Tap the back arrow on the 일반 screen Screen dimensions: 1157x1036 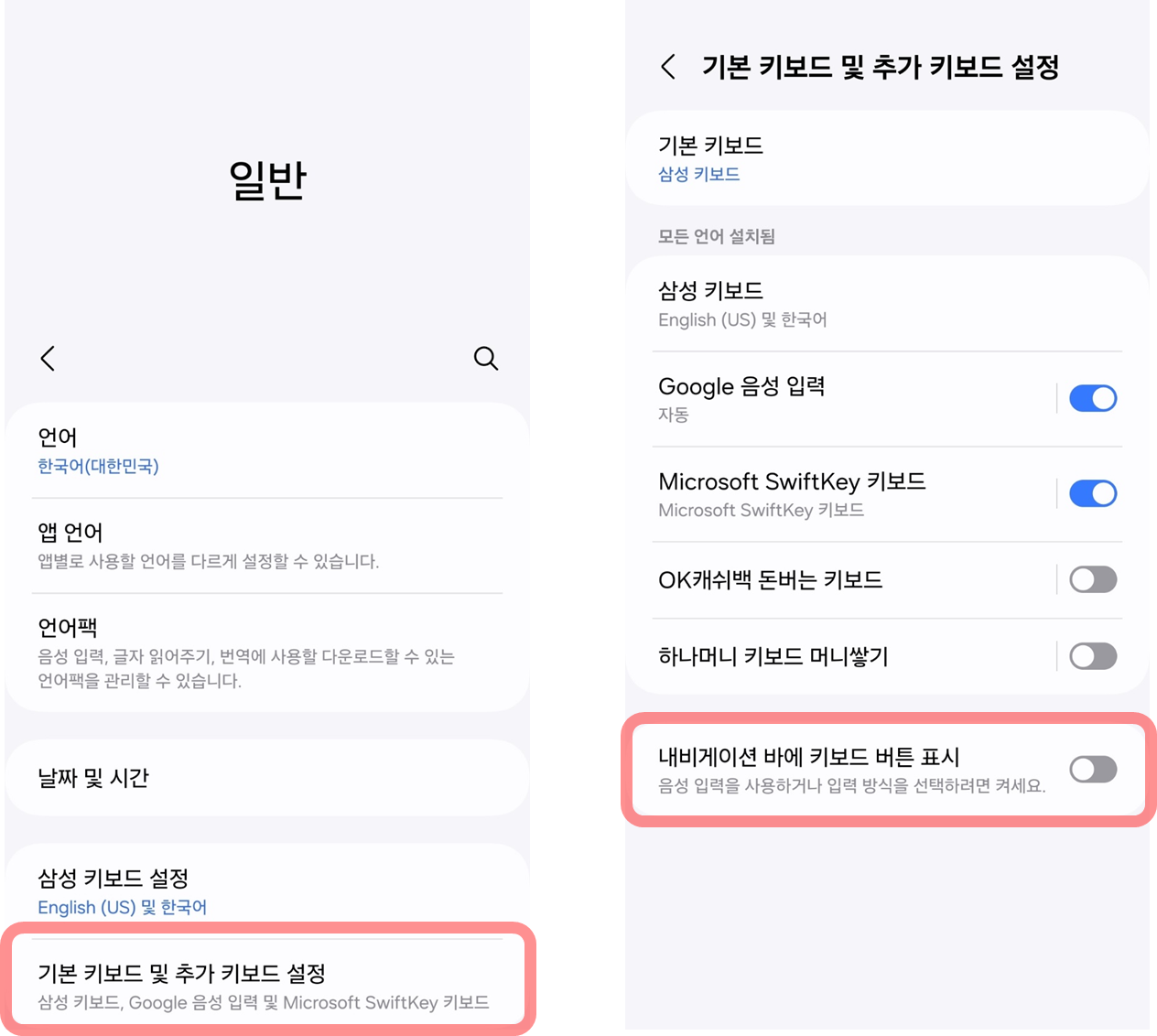(x=49, y=359)
